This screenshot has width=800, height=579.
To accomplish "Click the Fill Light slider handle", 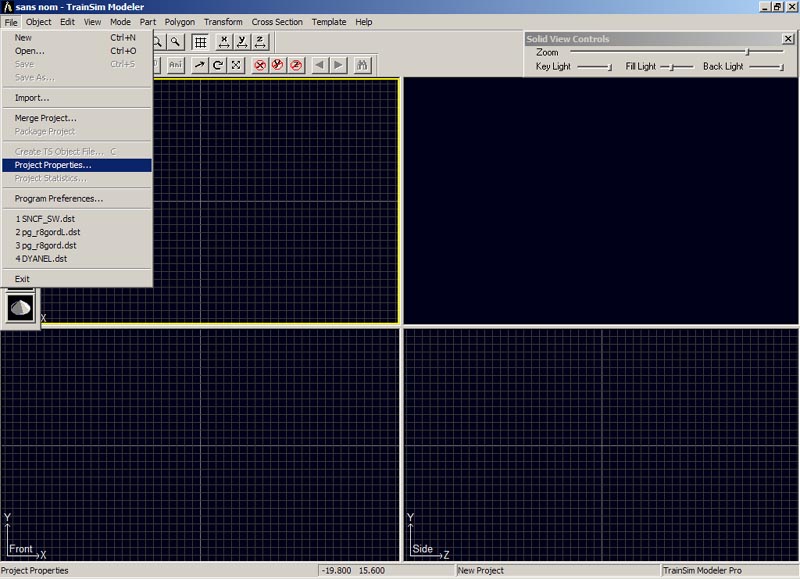I will 673,67.
